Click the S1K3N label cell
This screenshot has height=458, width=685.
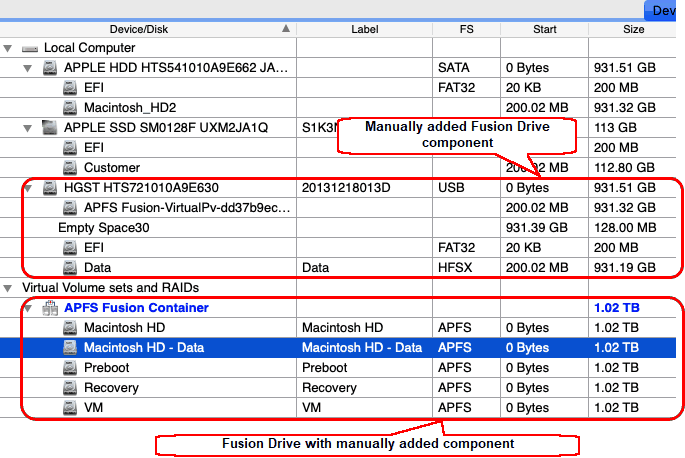coord(319,128)
